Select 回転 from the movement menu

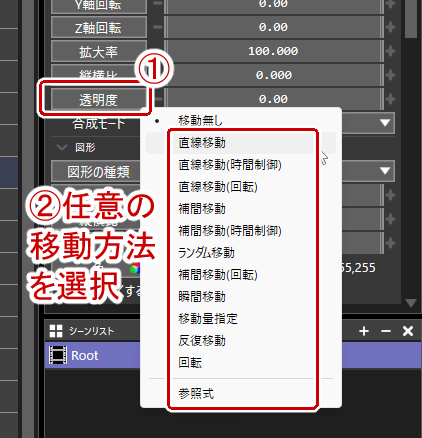[x=241, y=363]
